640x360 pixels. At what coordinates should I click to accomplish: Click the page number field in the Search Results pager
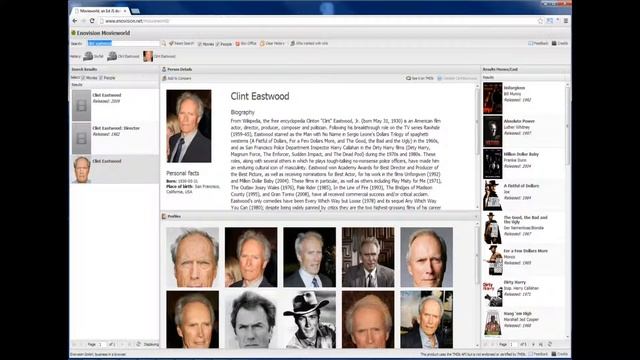101,344
